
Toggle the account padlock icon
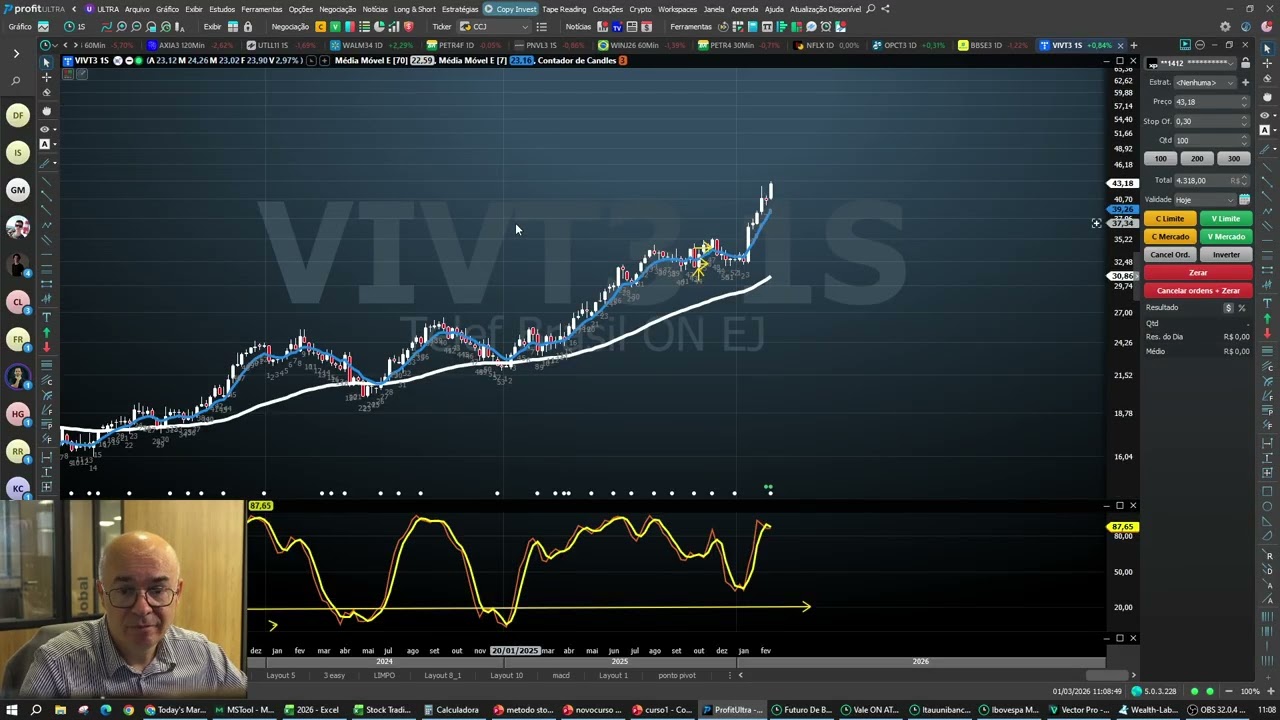[x=1245, y=64]
